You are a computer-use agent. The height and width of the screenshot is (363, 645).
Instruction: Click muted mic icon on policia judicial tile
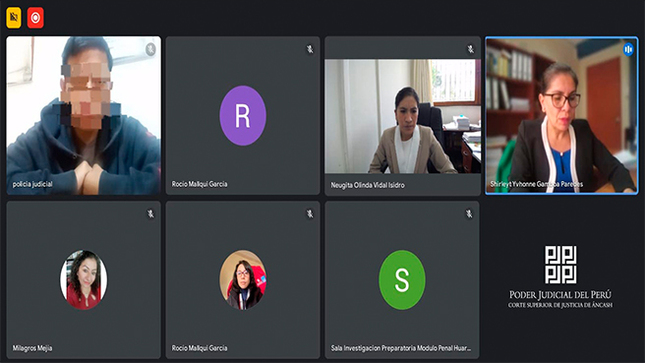tap(151, 49)
